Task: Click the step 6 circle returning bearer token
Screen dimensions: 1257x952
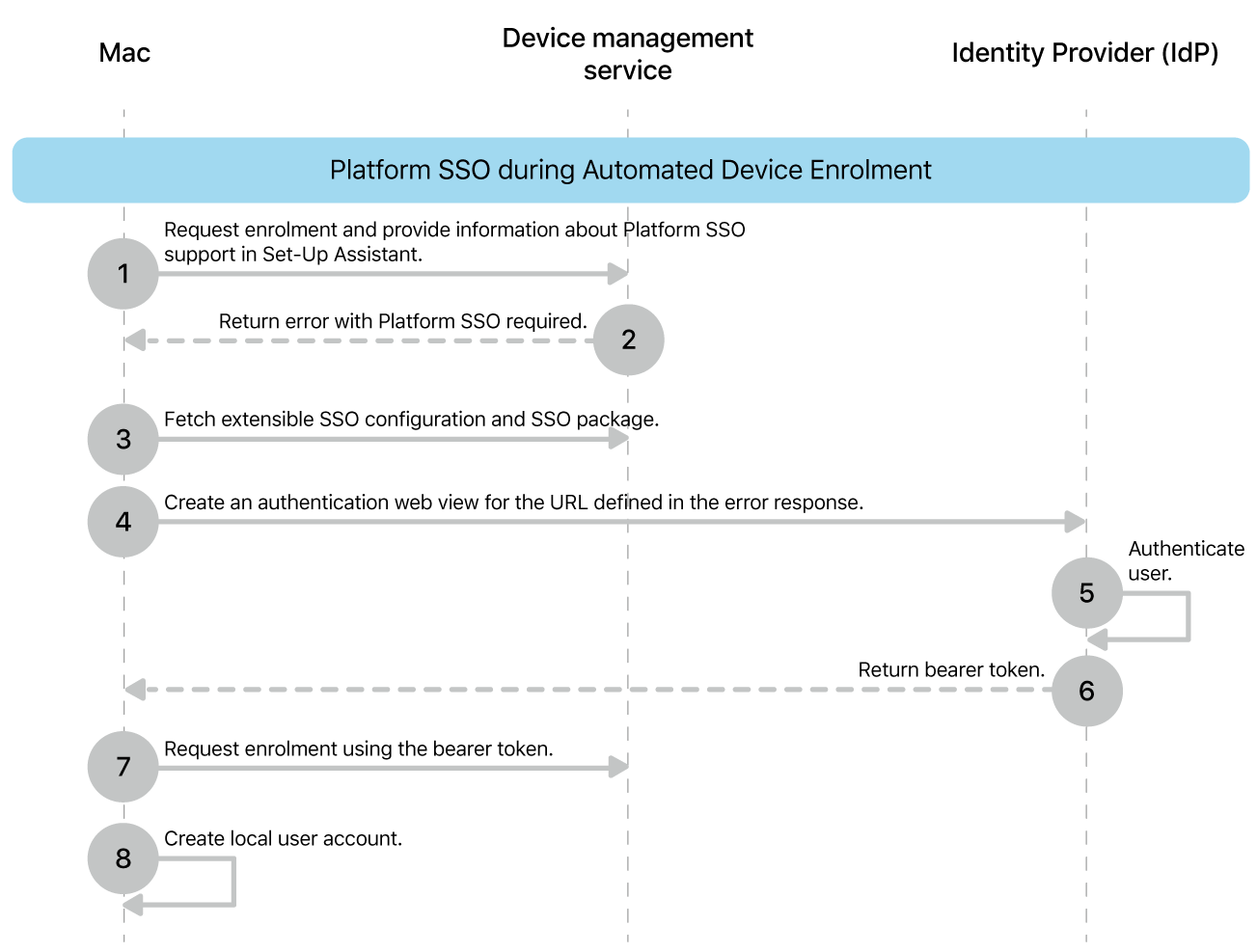Action: pos(1087,691)
